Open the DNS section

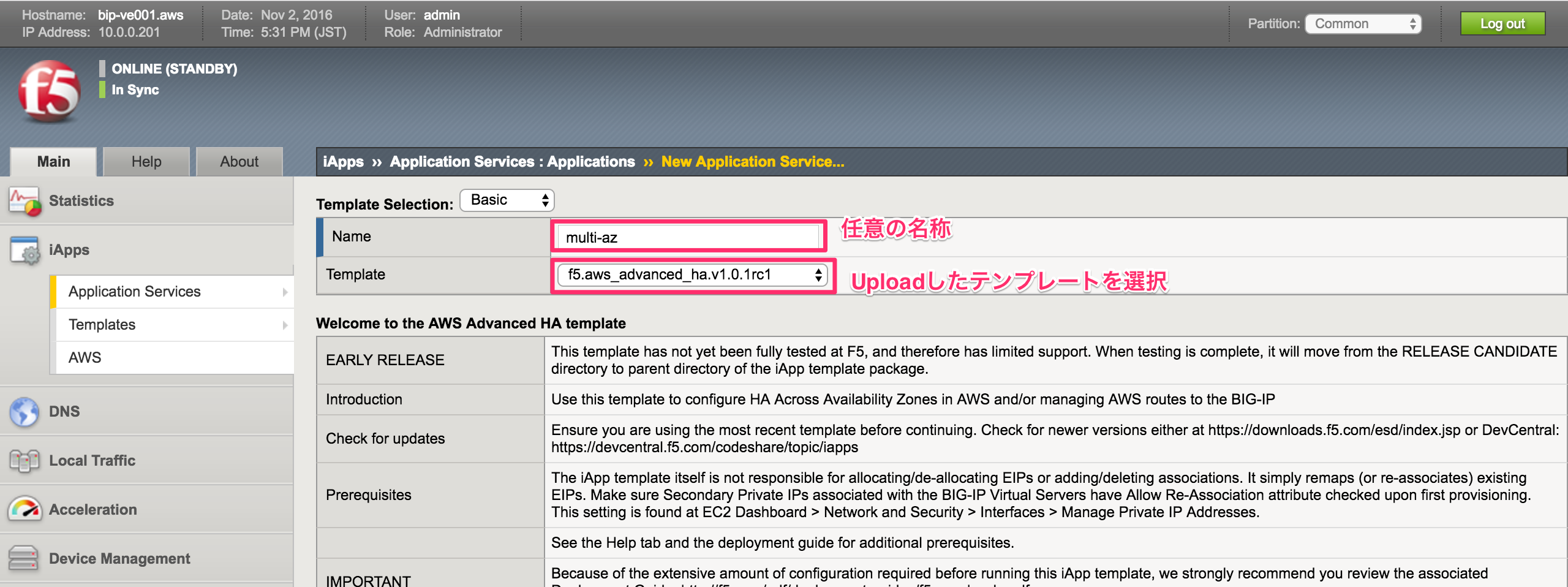pos(64,412)
